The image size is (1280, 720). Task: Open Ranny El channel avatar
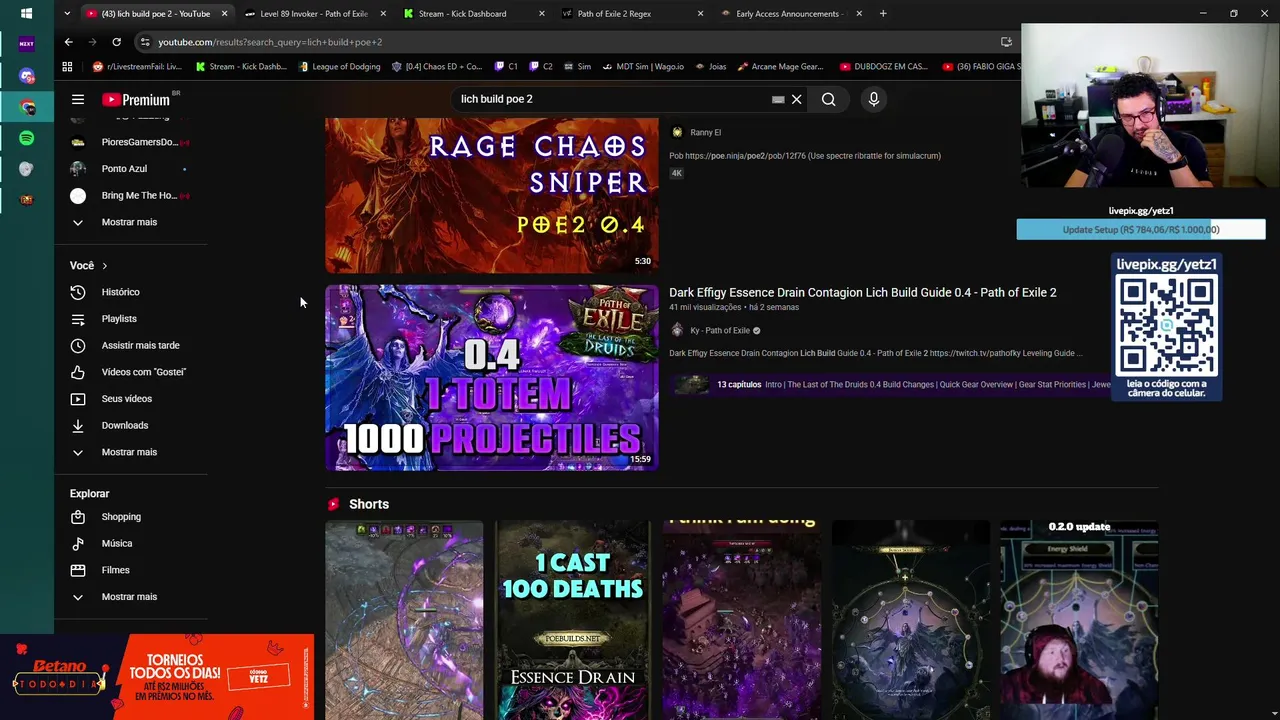(677, 132)
